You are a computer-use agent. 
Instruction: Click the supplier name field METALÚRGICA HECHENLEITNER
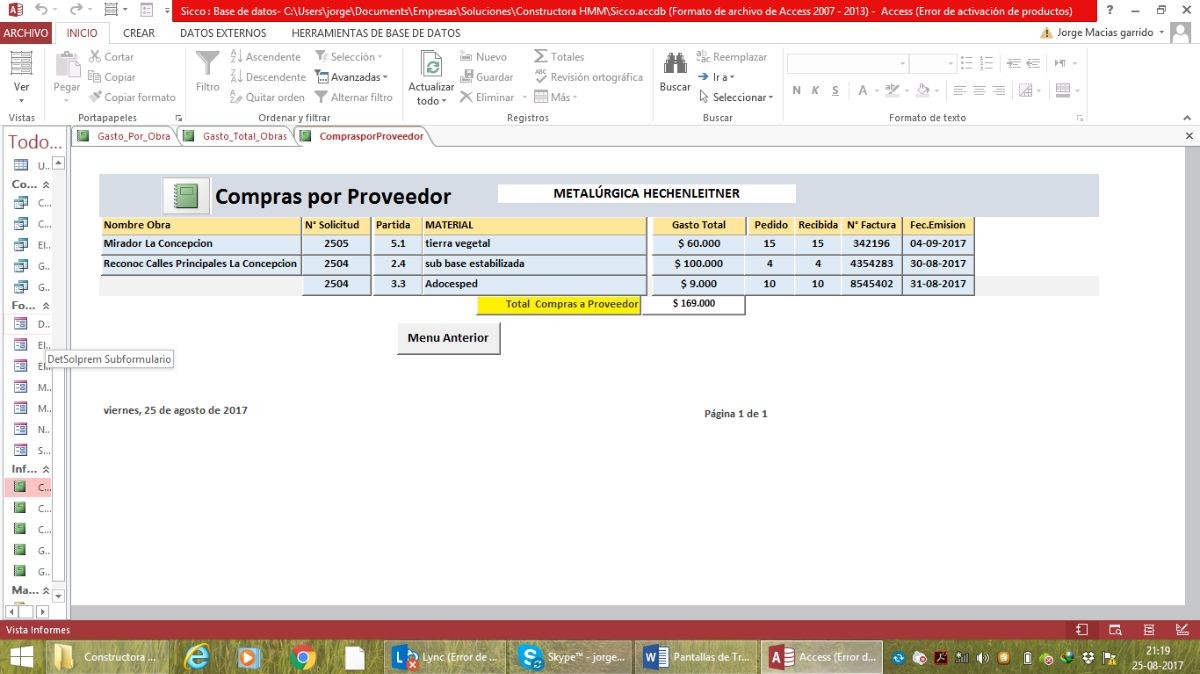click(646, 193)
